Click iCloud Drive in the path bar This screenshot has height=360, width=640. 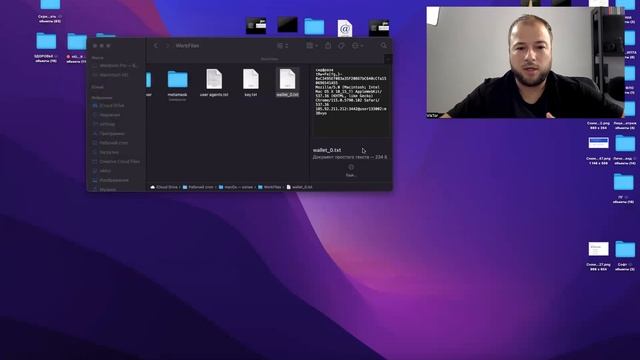pos(164,187)
